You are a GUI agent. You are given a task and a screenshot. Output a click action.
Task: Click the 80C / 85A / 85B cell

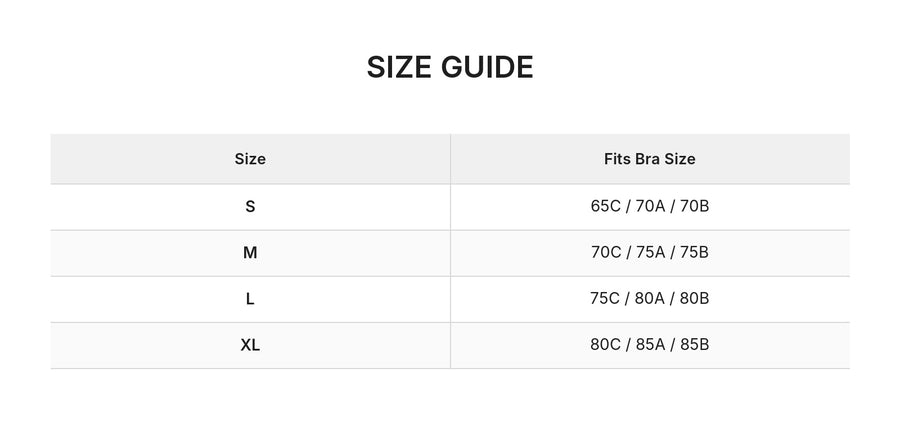pyautogui.click(x=650, y=345)
